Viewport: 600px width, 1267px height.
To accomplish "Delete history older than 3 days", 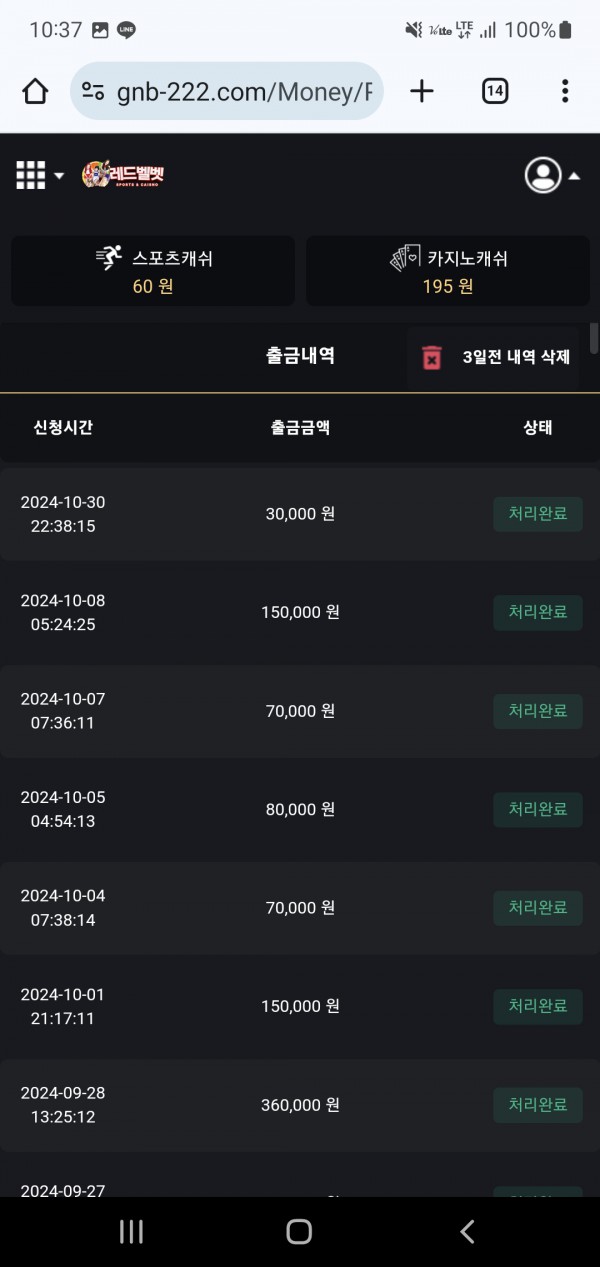I will click(x=516, y=357).
